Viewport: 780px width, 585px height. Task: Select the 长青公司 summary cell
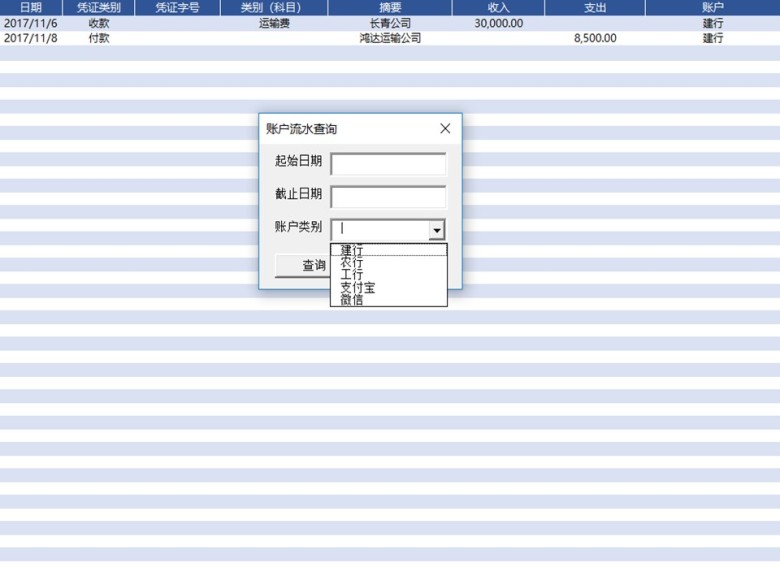tap(390, 23)
